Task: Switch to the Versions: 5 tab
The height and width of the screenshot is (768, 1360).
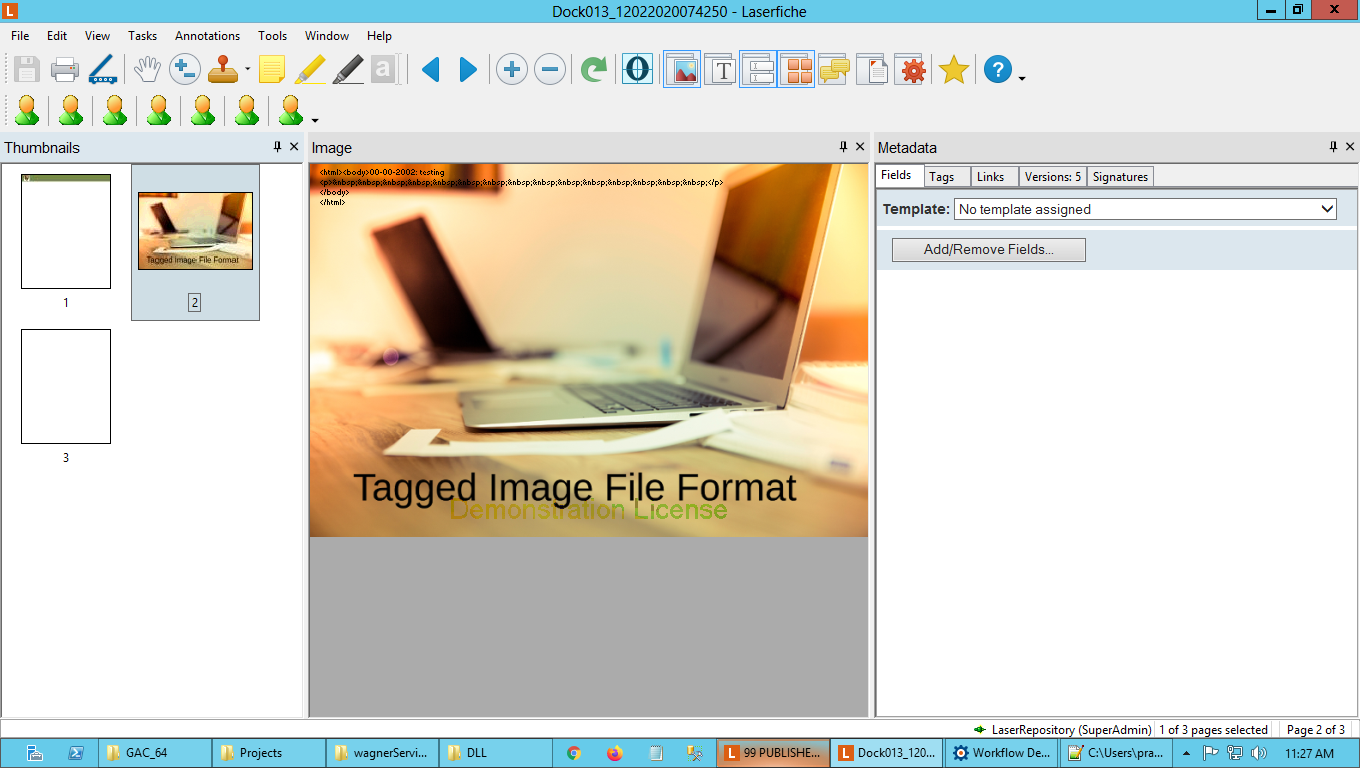Action: click(x=1052, y=177)
